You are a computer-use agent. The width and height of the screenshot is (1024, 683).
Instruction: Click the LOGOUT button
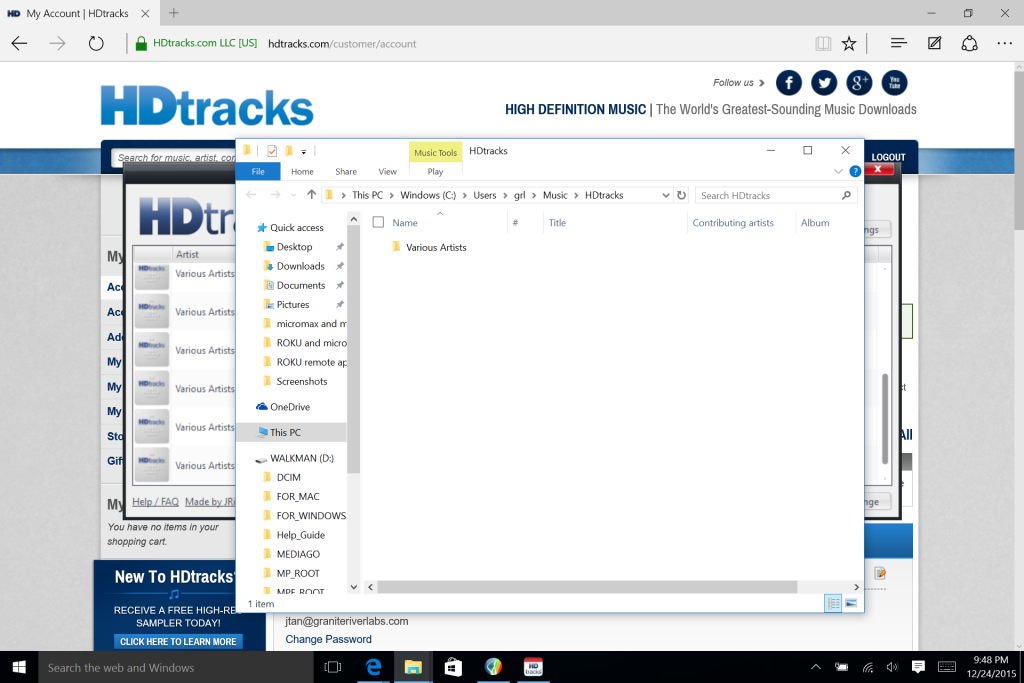888,157
